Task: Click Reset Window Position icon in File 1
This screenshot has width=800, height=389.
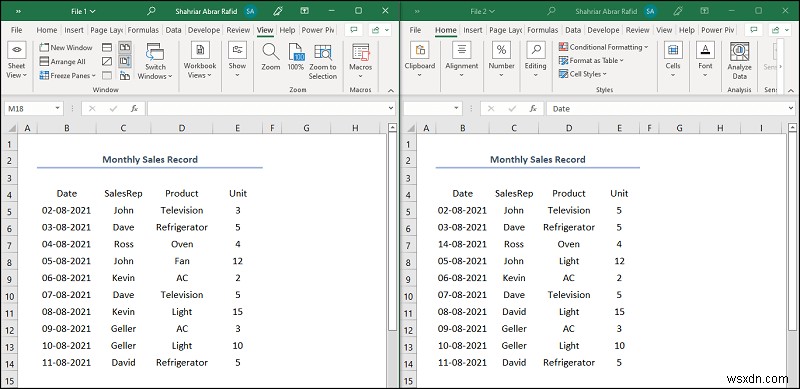Action: pyautogui.click(x=124, y=76)
